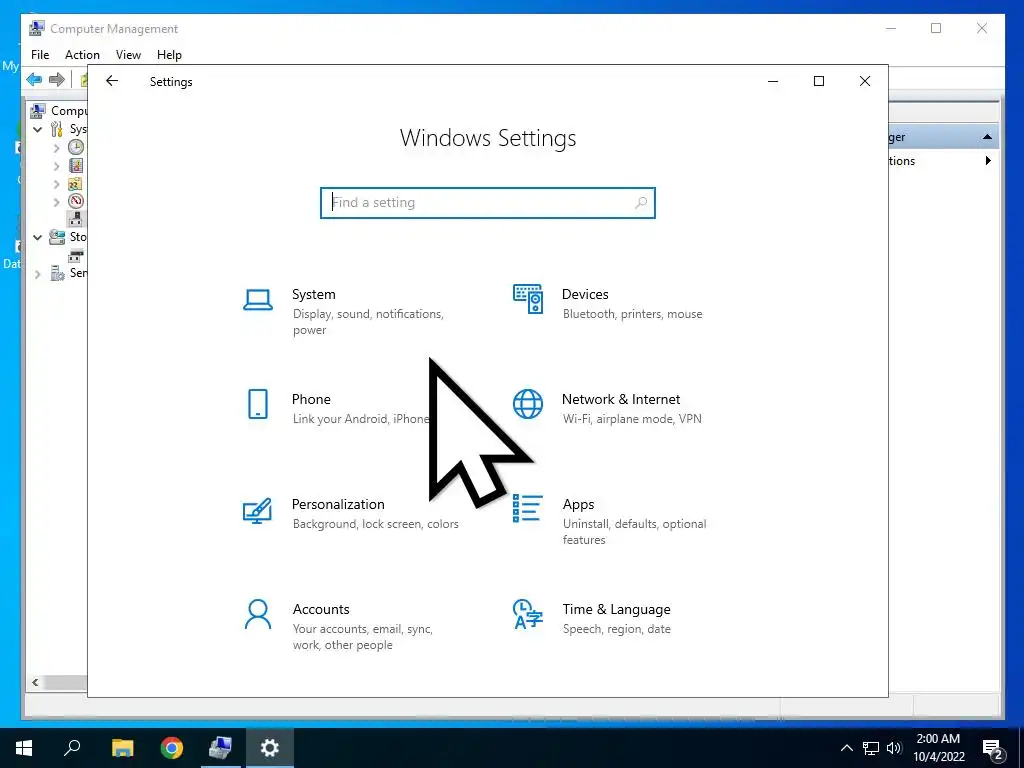Expand Event Viewer tree node

coord(57,166)
